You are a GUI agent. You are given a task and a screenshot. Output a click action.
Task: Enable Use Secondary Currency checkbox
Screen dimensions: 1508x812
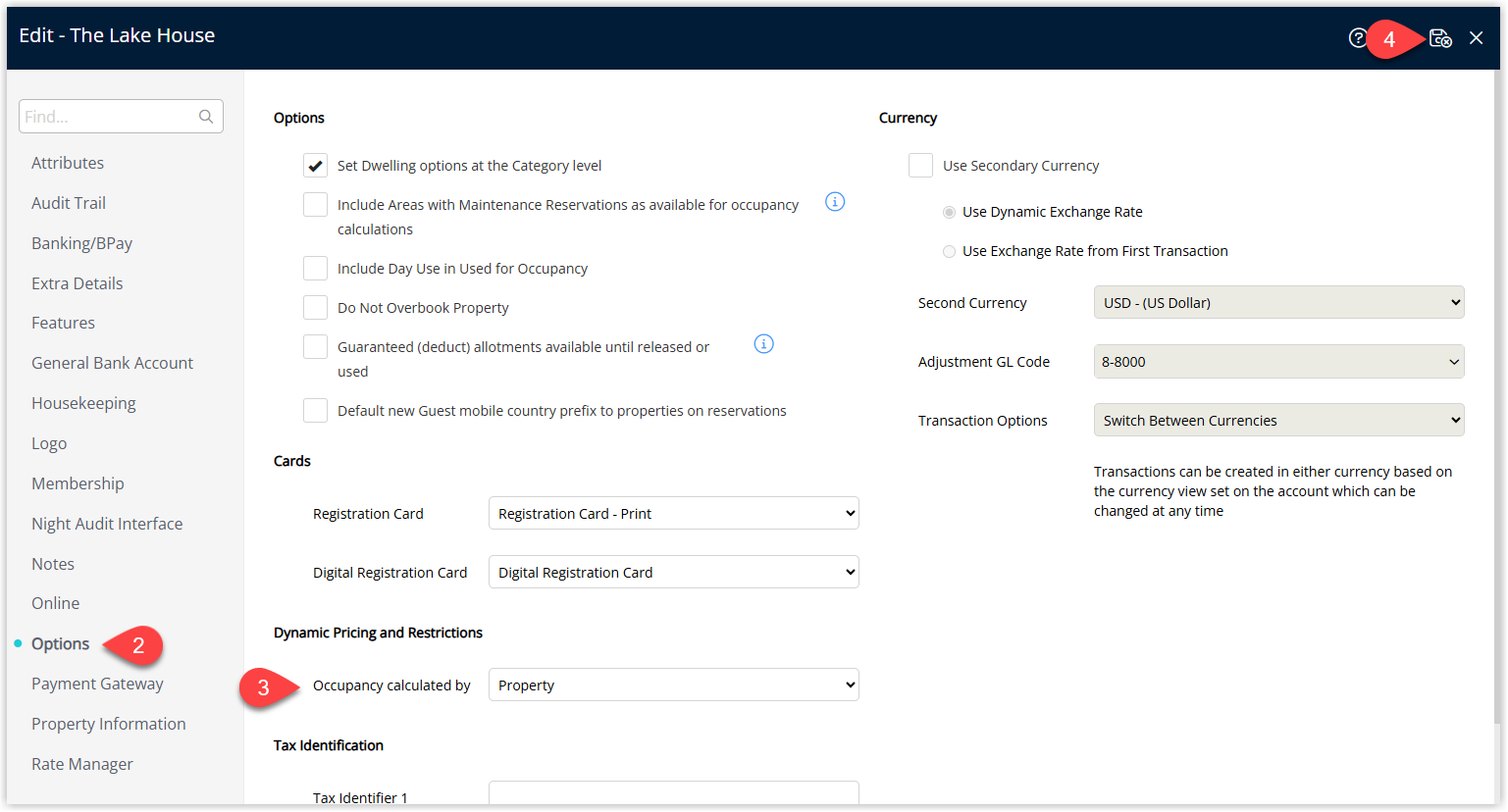pos(920,166)
